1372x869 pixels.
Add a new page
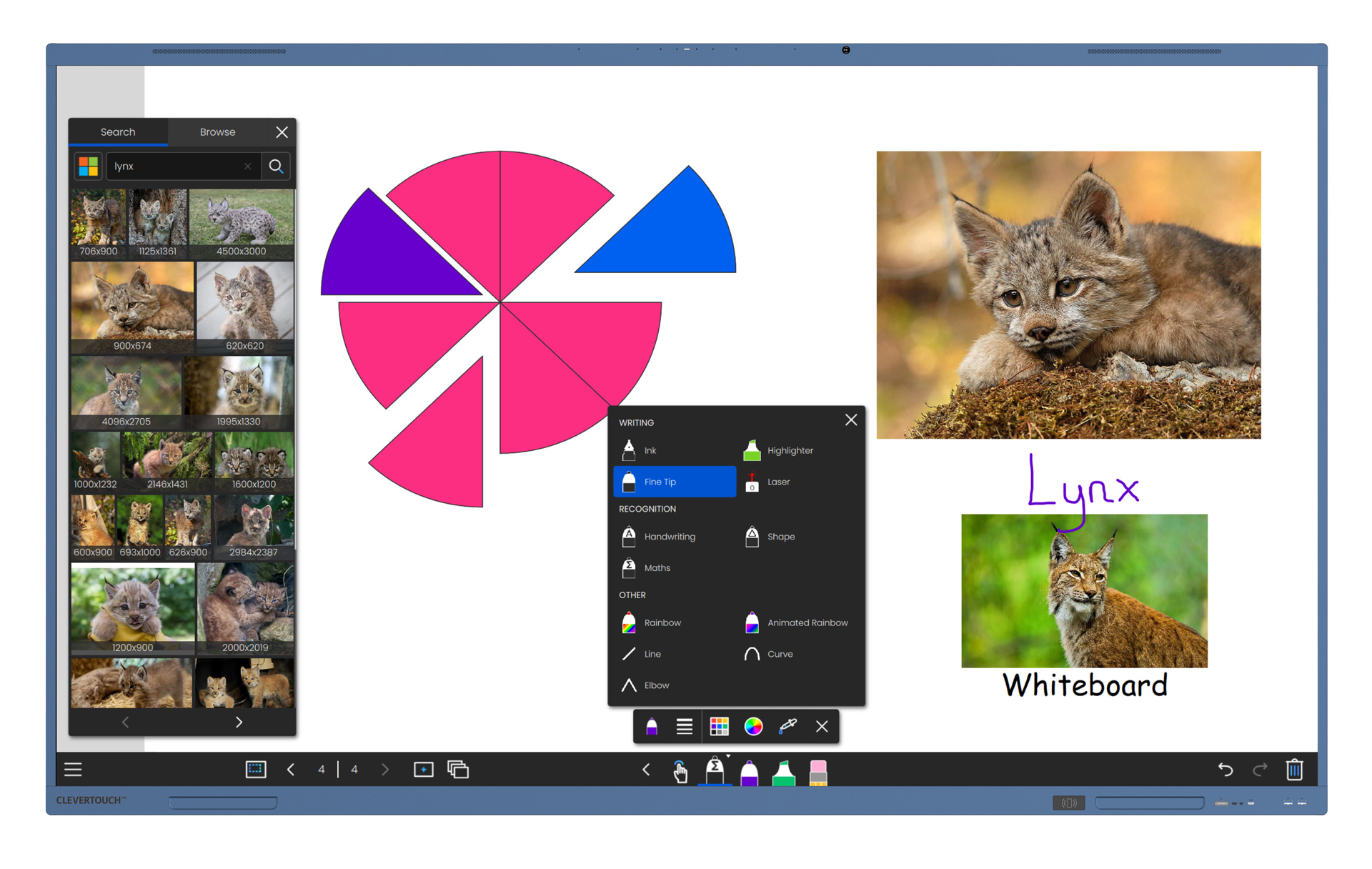[423, 769]
